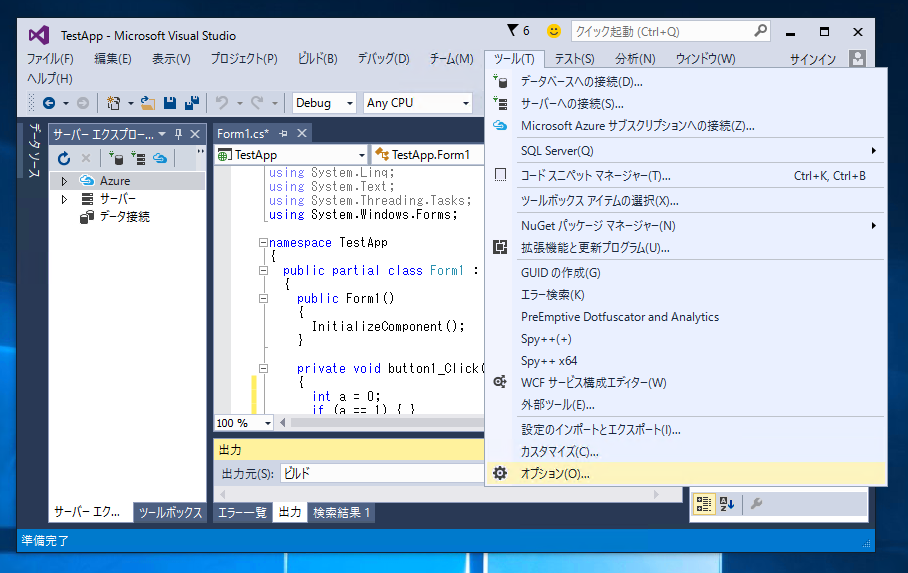Open the データ ソース side tab
The width and height of the screenshot is (908, 573).
click(34, 150)
